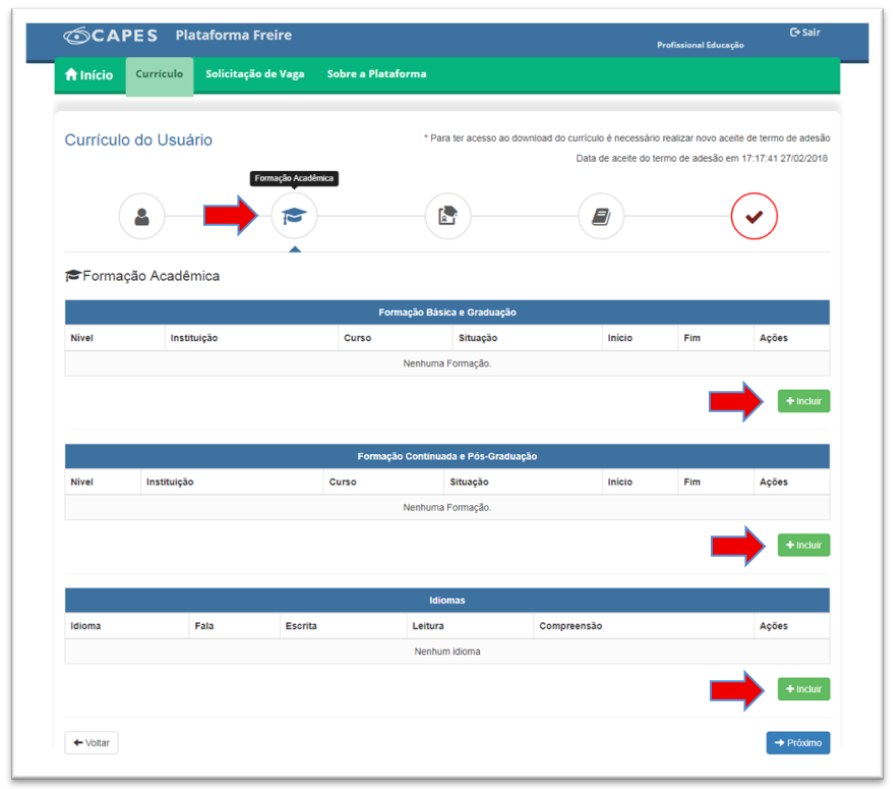The image size is (894, 789).
Task: Add a language with Idiomas Incluir button
Action: click(803, 689)
